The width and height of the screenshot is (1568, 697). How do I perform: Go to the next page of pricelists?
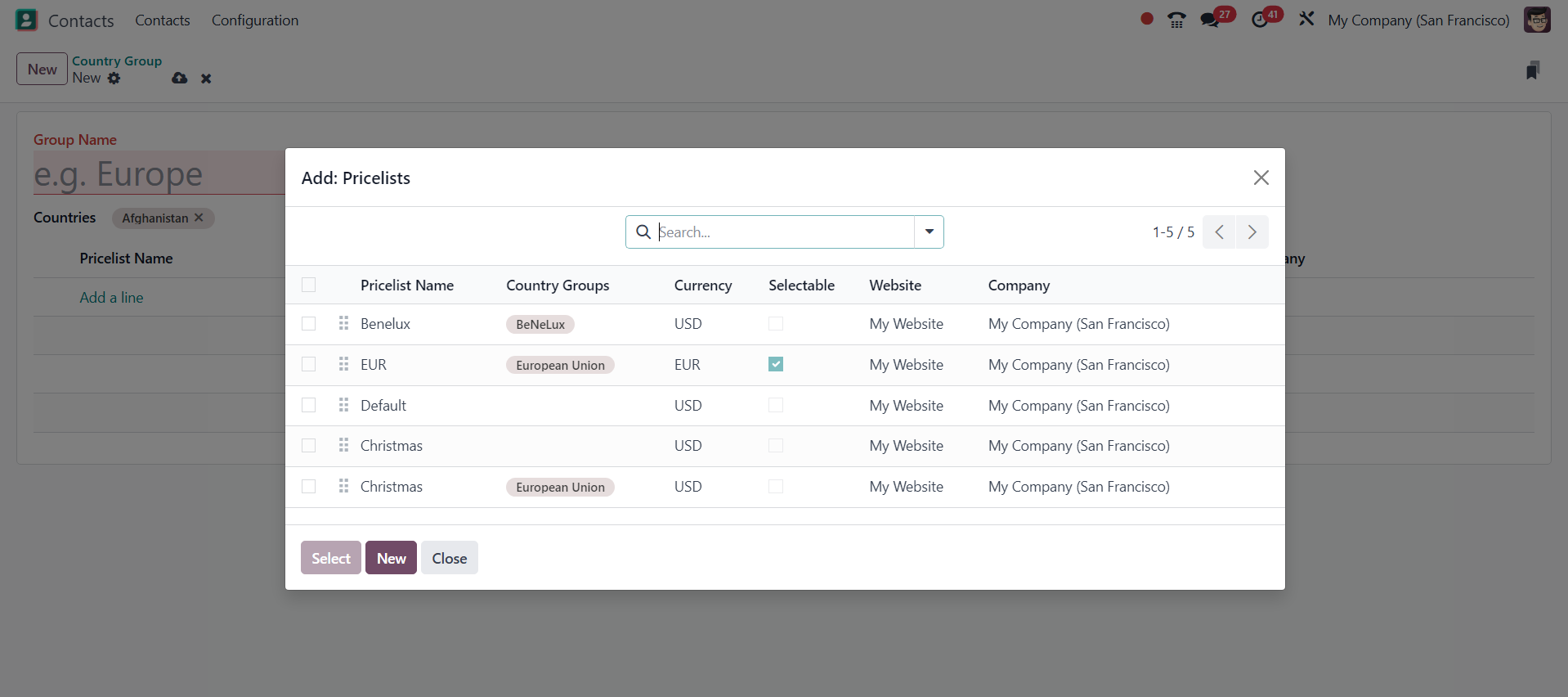pyautogui.click(x=1252, y=232)
